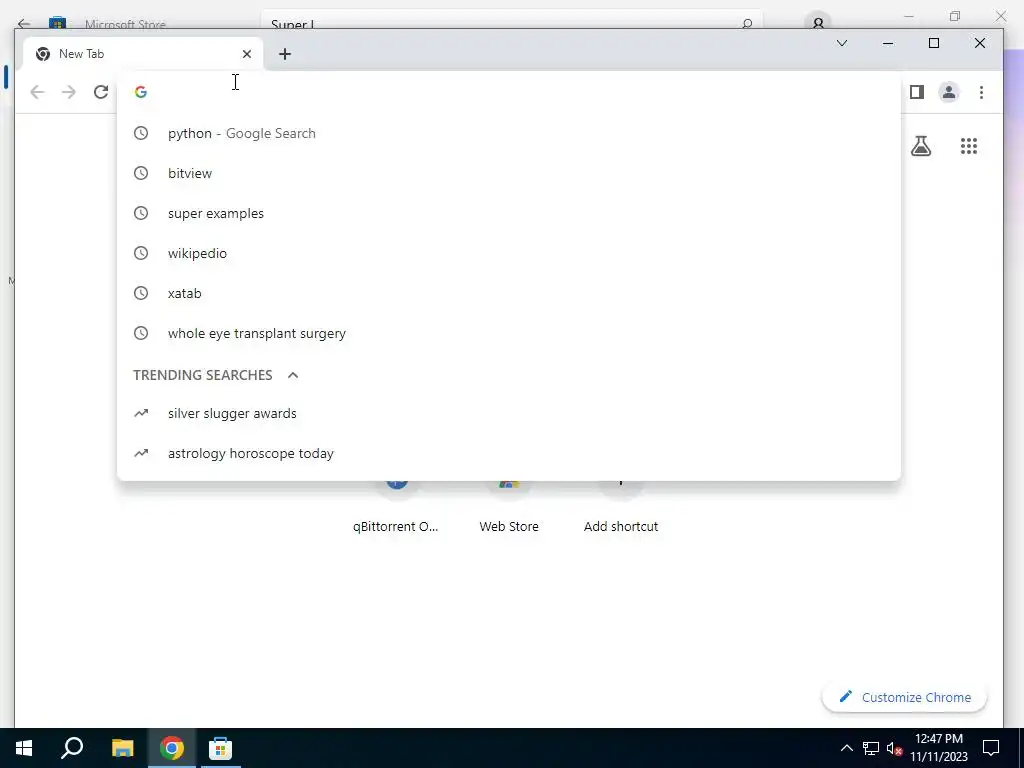Click the browser forward arrow
1024x768 pixels.
pos(69,92)
